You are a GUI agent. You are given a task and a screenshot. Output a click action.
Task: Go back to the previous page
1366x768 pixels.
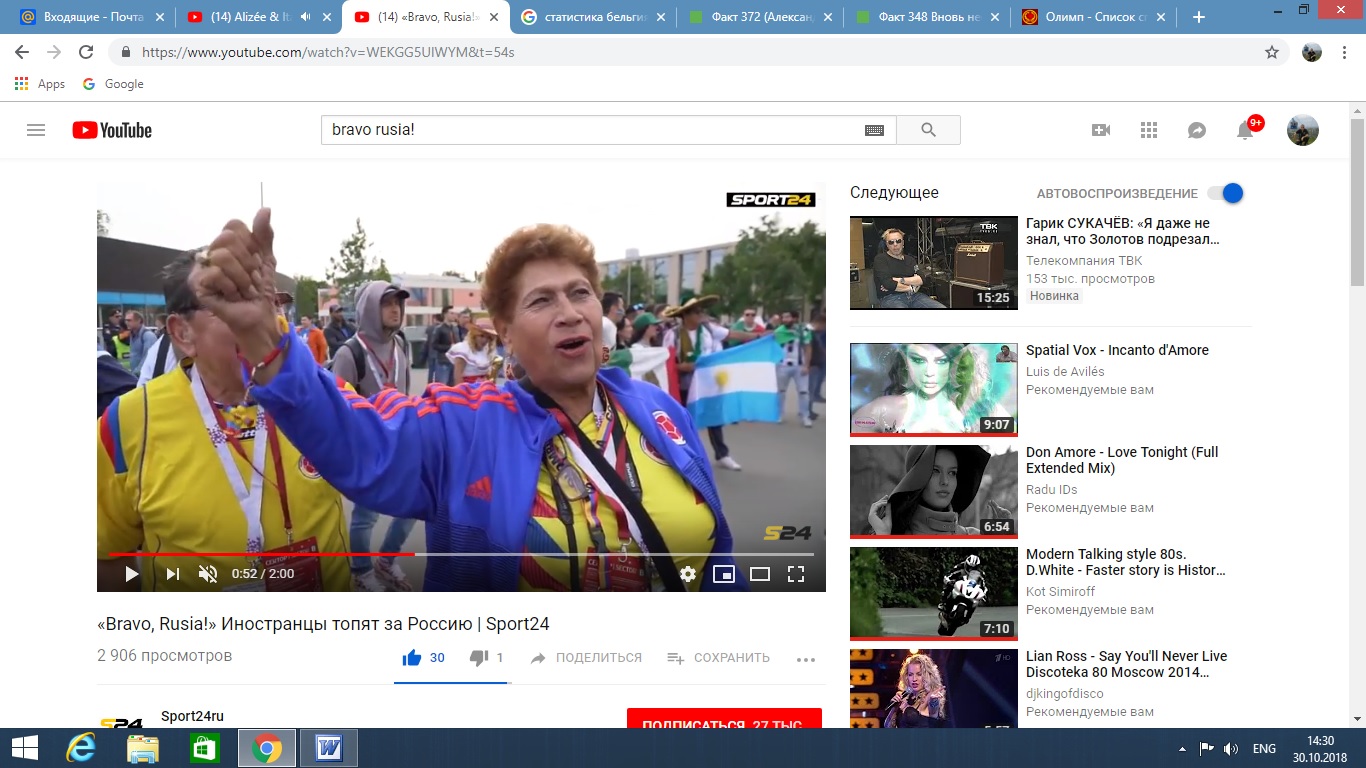click(x=22, y=52)
